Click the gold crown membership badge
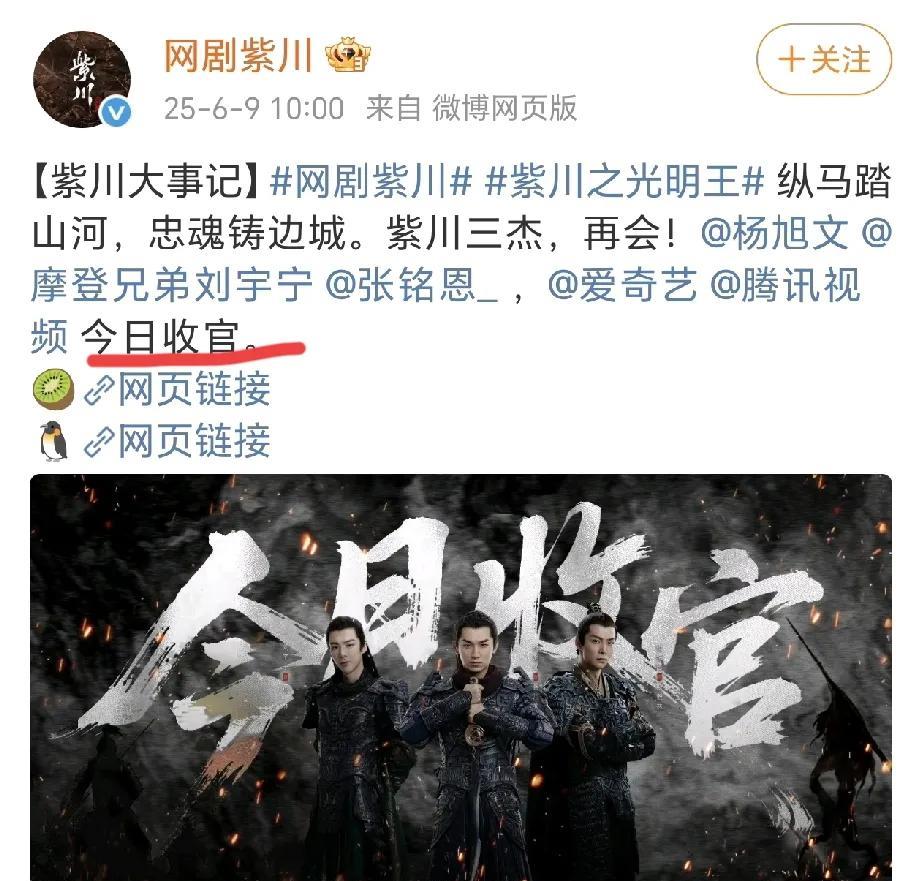Viewport: 923px width, 881px height. pos(348,56)
